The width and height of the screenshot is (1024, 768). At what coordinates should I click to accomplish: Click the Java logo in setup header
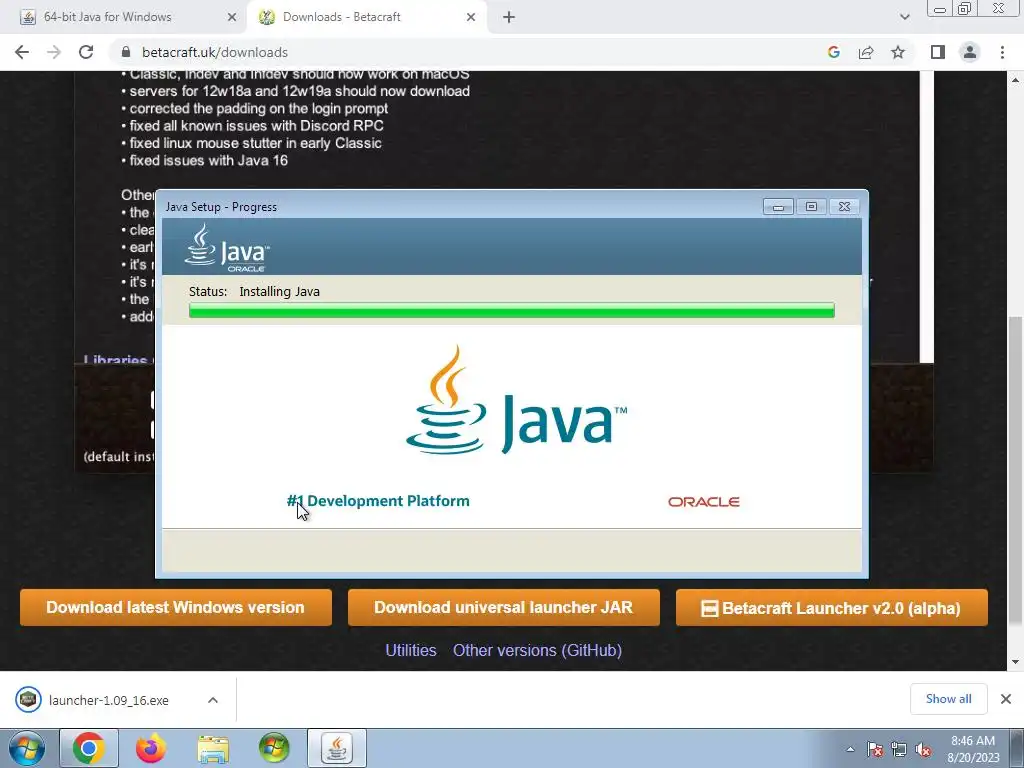click(227, 248)
